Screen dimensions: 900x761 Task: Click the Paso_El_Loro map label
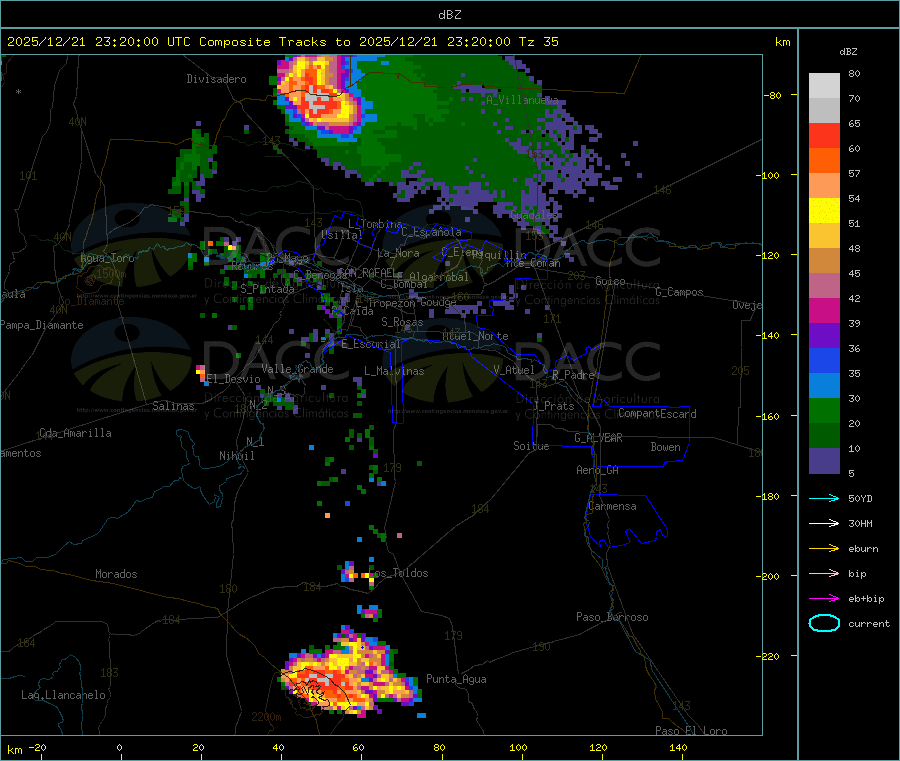tap(691, 731)
